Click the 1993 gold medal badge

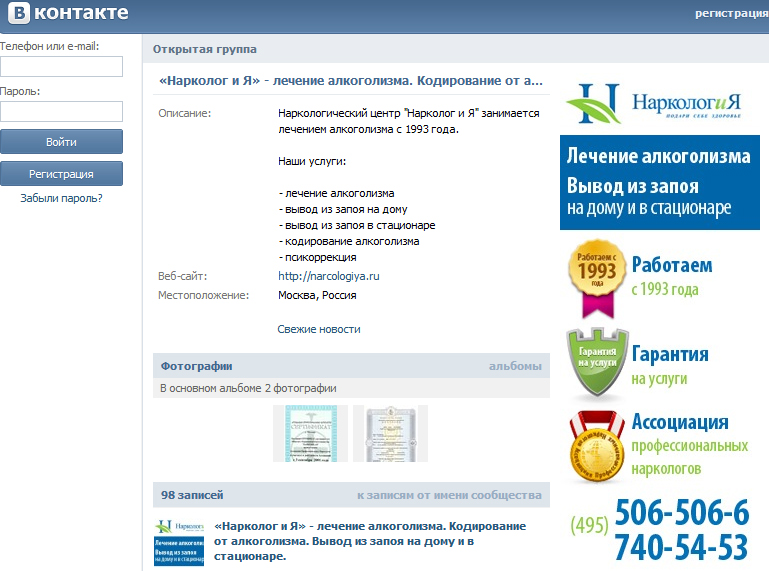click(597, 278)
